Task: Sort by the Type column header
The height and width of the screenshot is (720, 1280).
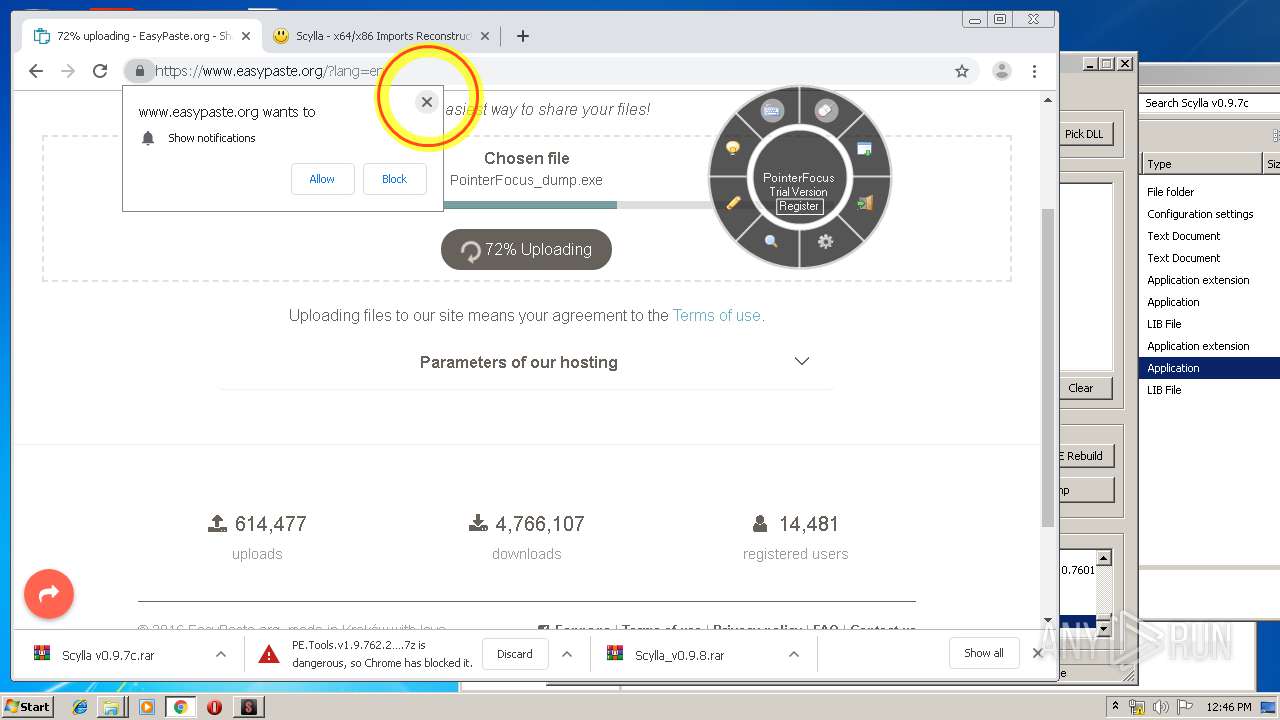Action: point(1202,164)
